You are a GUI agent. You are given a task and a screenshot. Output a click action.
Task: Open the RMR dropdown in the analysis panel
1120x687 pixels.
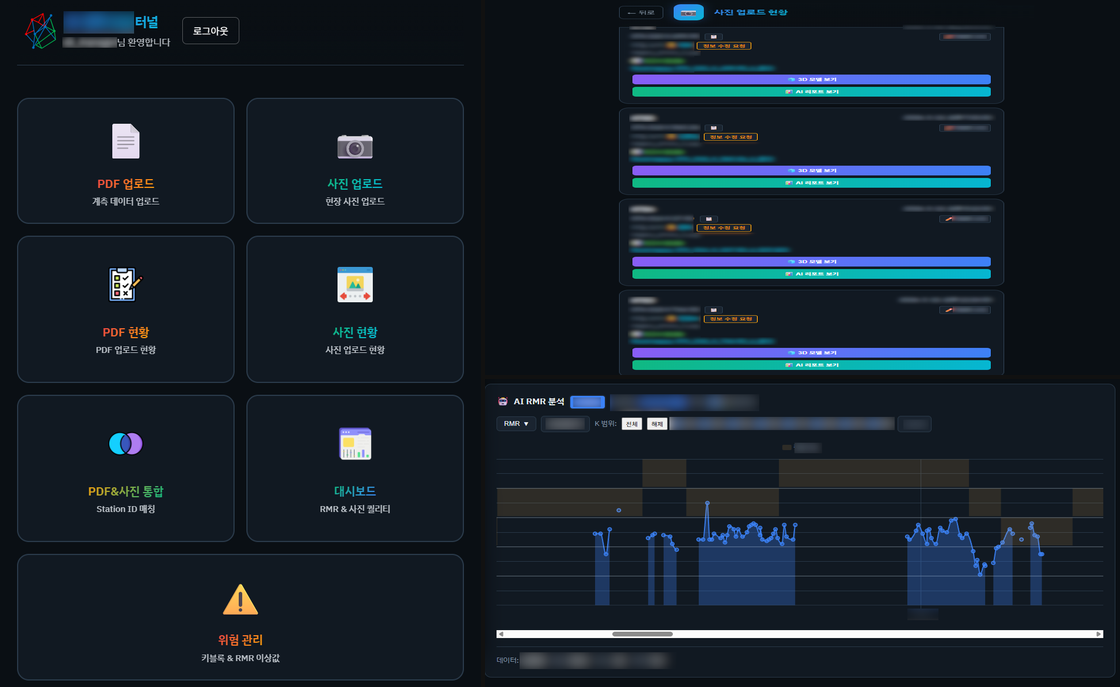516,423
